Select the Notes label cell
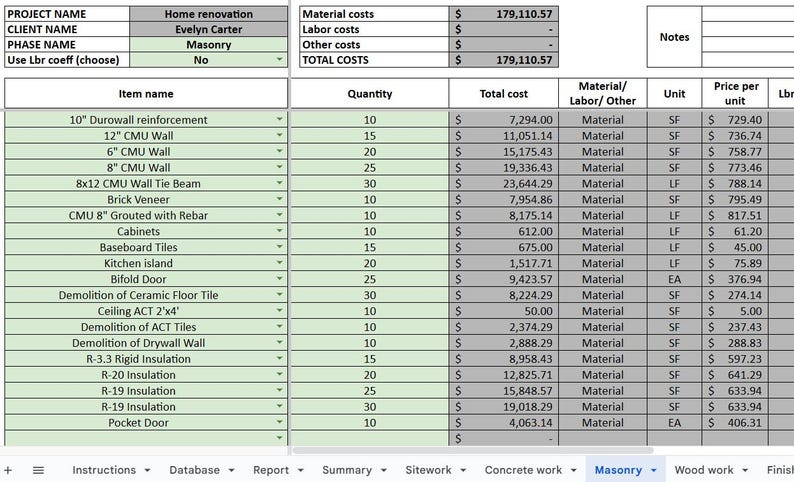The height and width of the screenshot is (482, 794). [674, 37]
